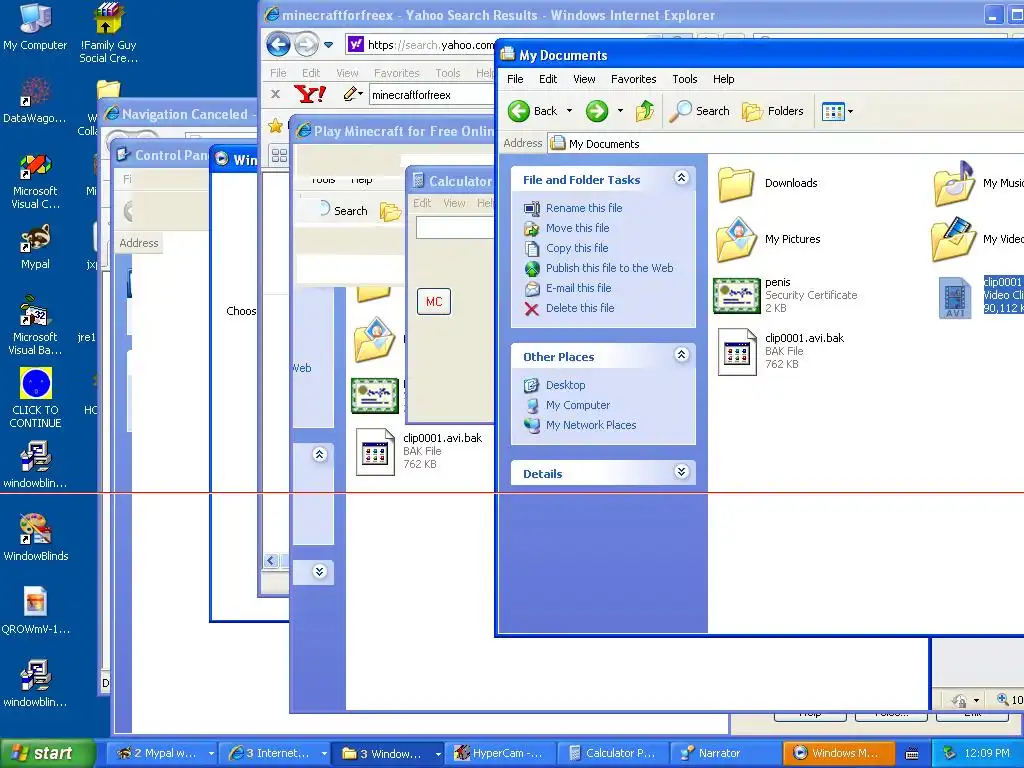Select the My Pictures folder icon

coord(736,239)
